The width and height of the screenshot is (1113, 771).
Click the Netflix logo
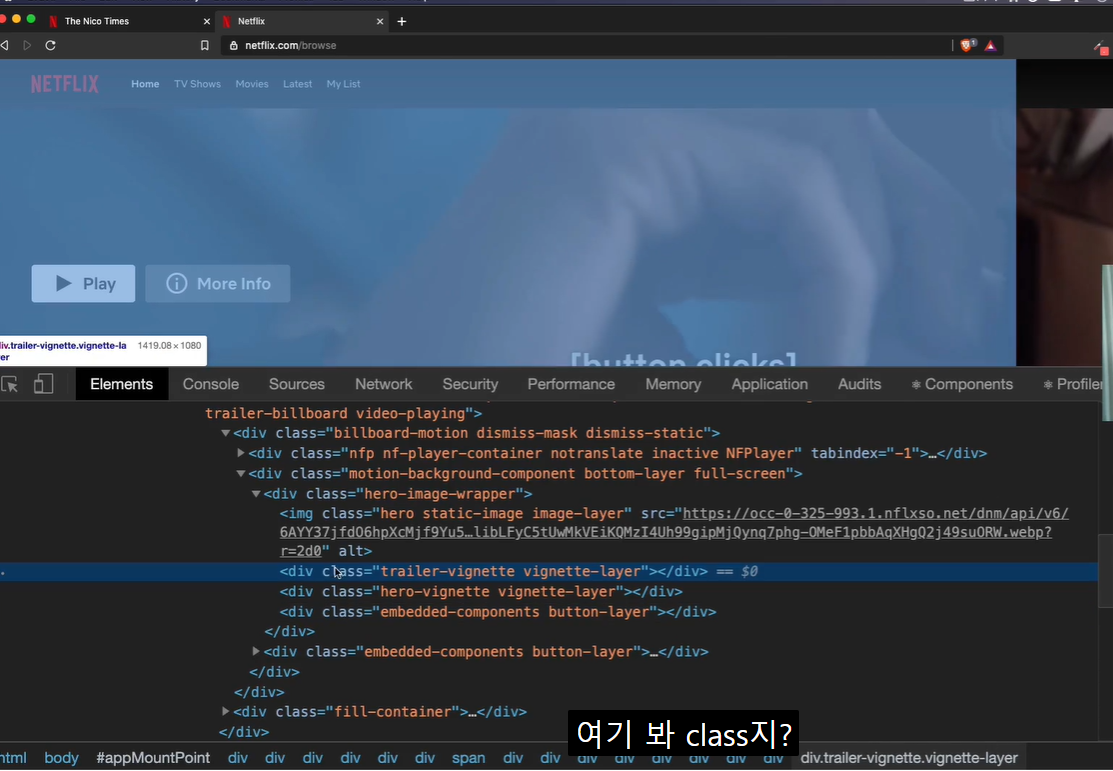[65, 84]
